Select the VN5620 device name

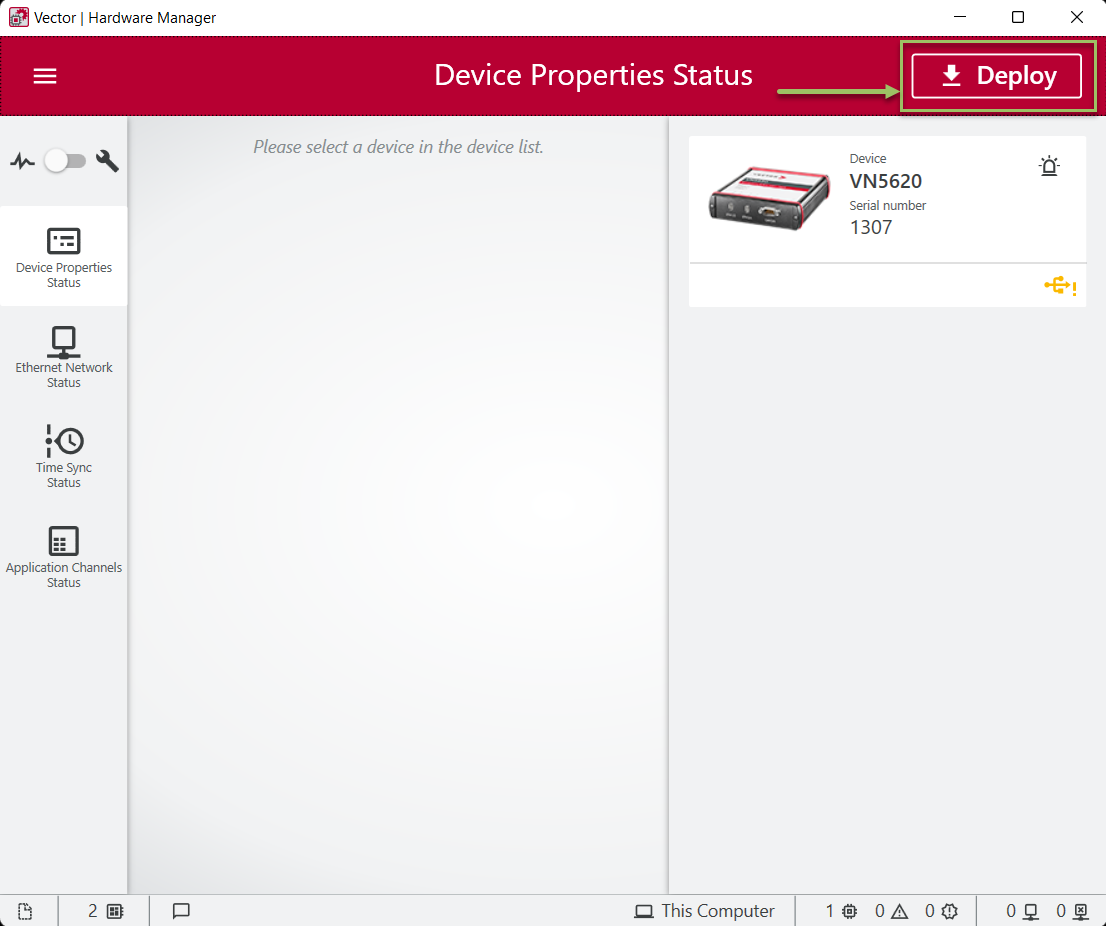[x=885, y=181]
